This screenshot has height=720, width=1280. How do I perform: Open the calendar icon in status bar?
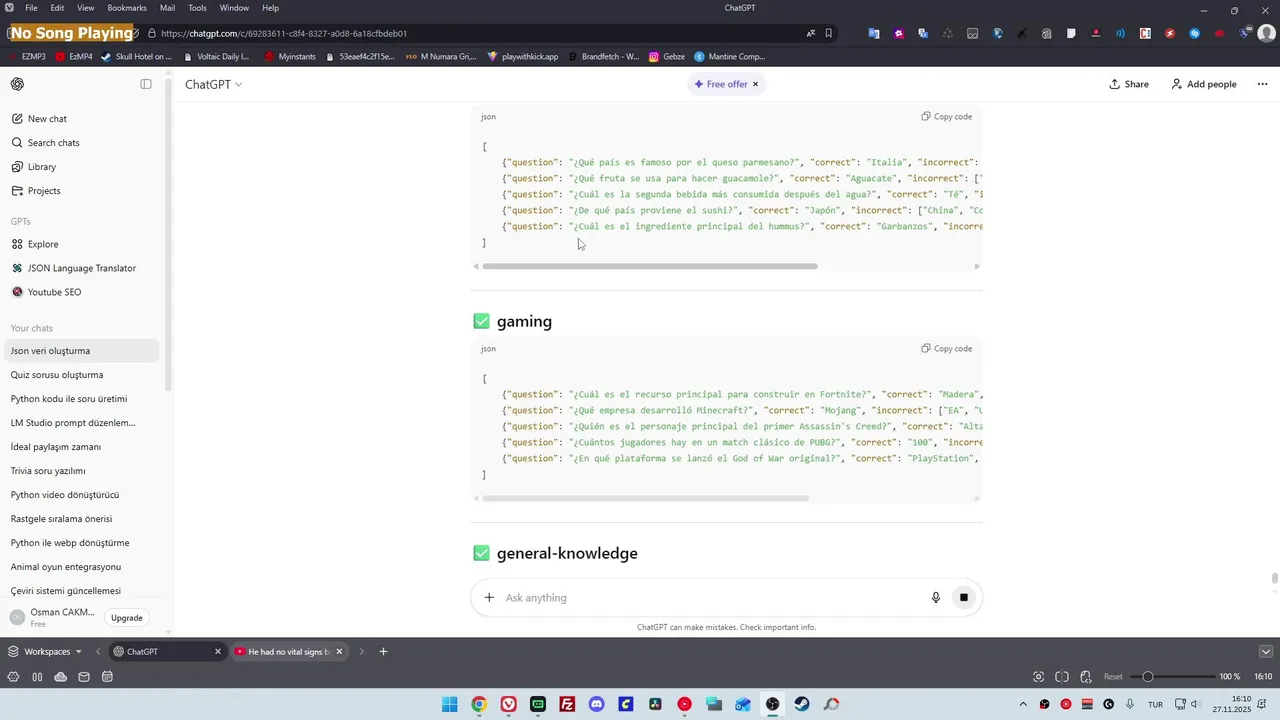pyautogui.click(x=107, y=677)
